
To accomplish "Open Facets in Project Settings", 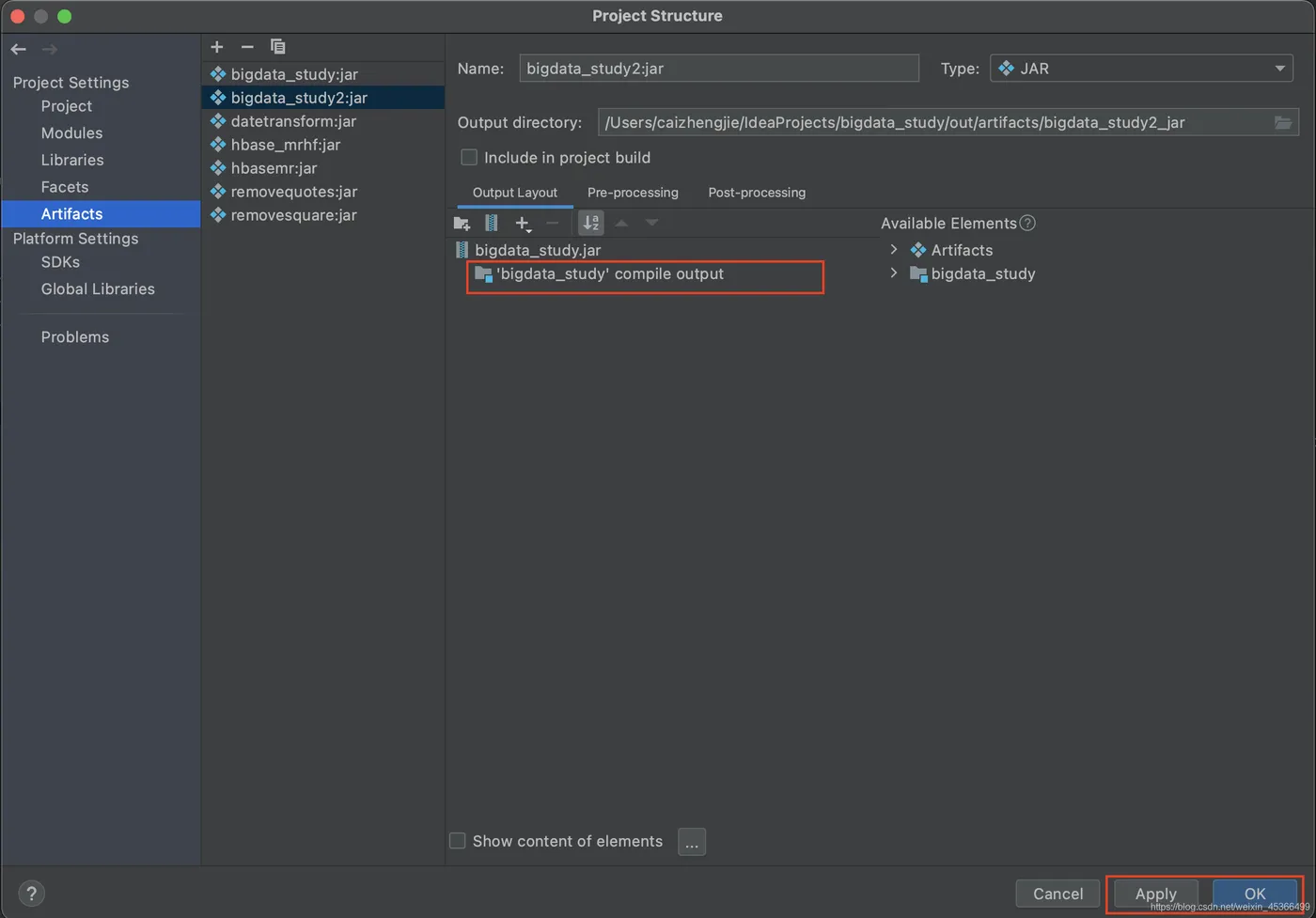I will (65, 187).
